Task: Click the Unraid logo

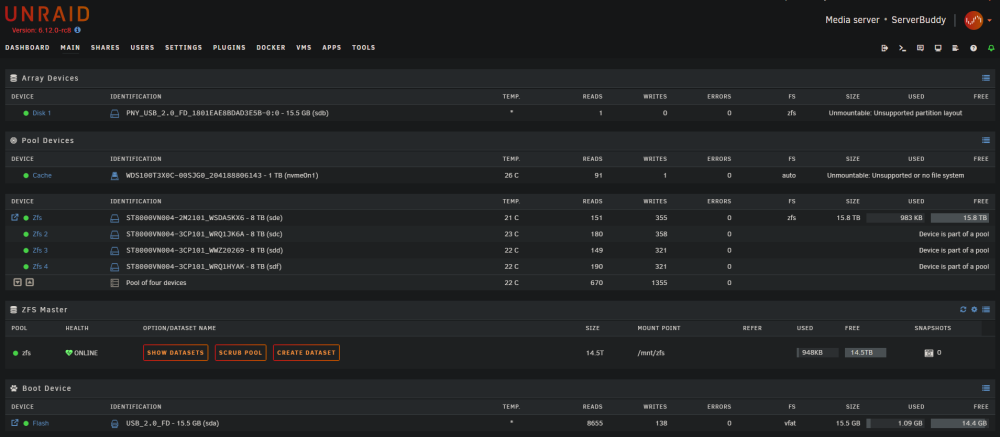Action: tap(47, 14)
